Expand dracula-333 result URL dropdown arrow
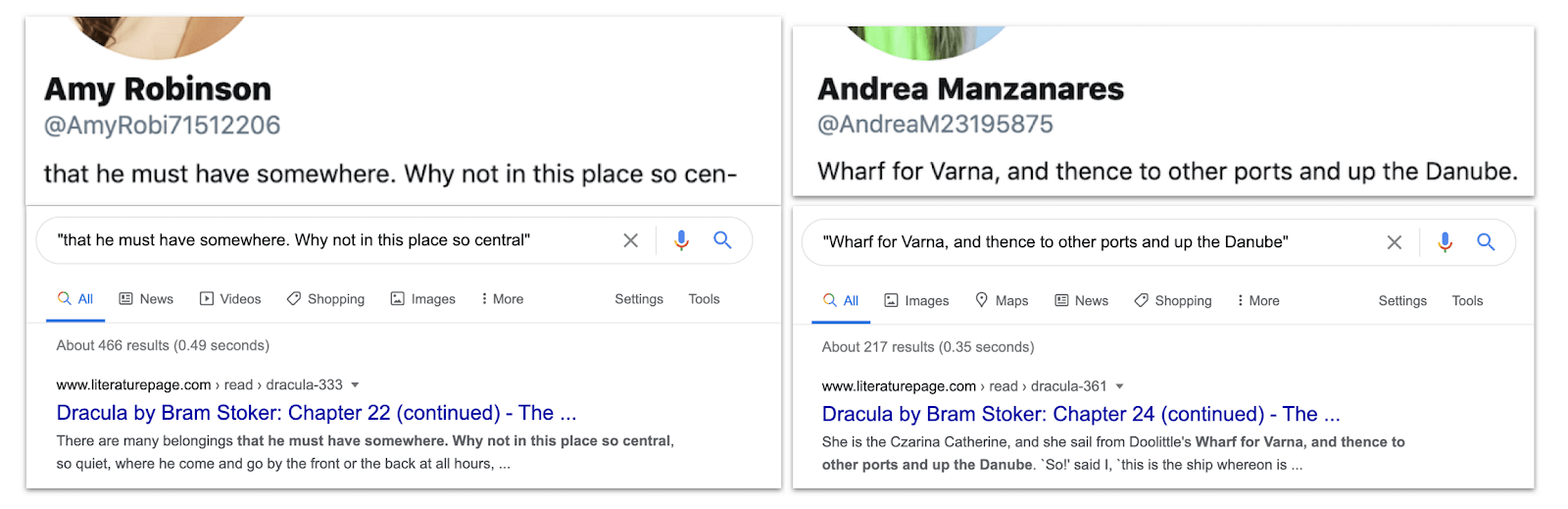The height and width of the screenshot is (509, 1568). point(355,385)
